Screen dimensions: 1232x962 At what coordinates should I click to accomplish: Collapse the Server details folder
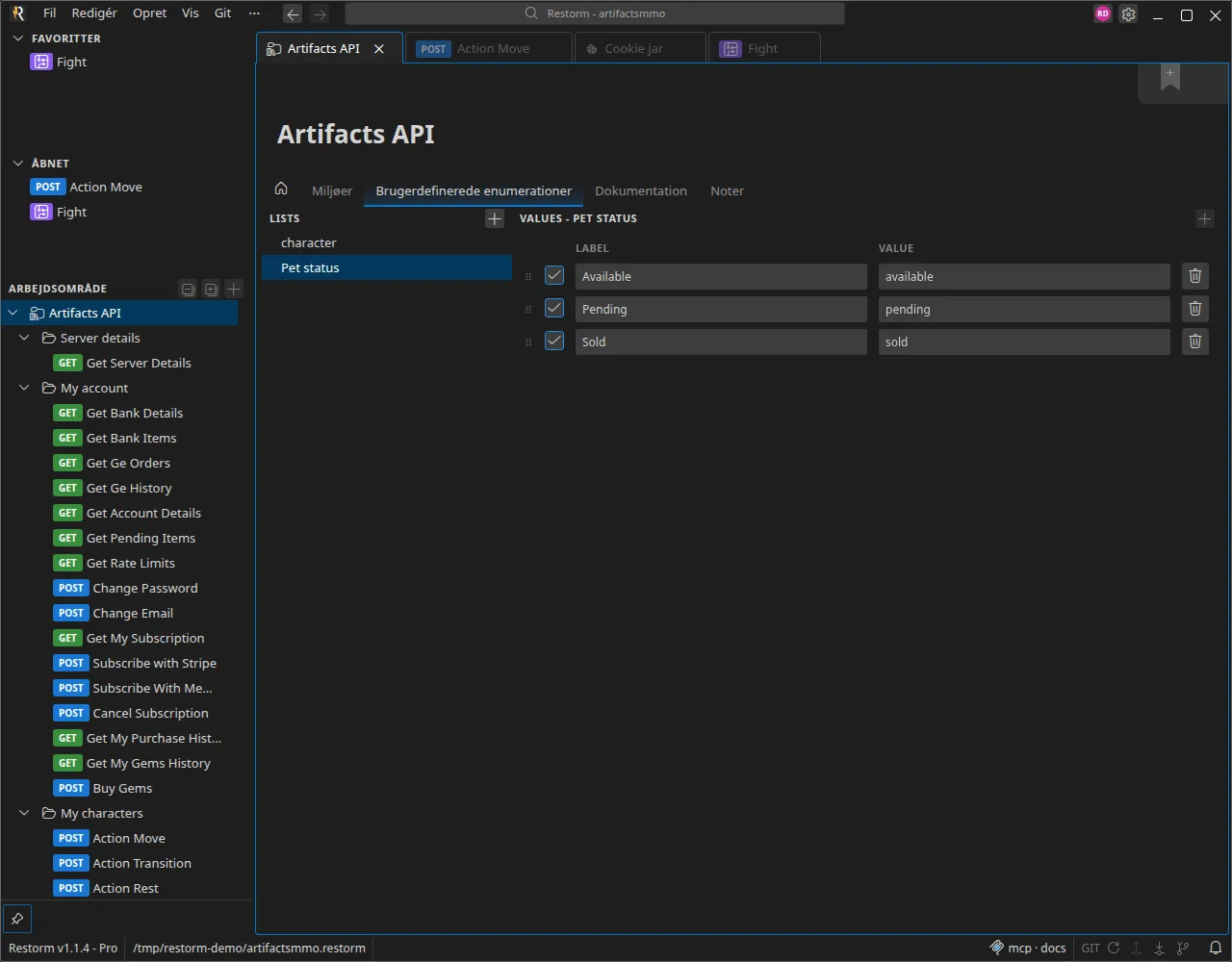[25, 338]
